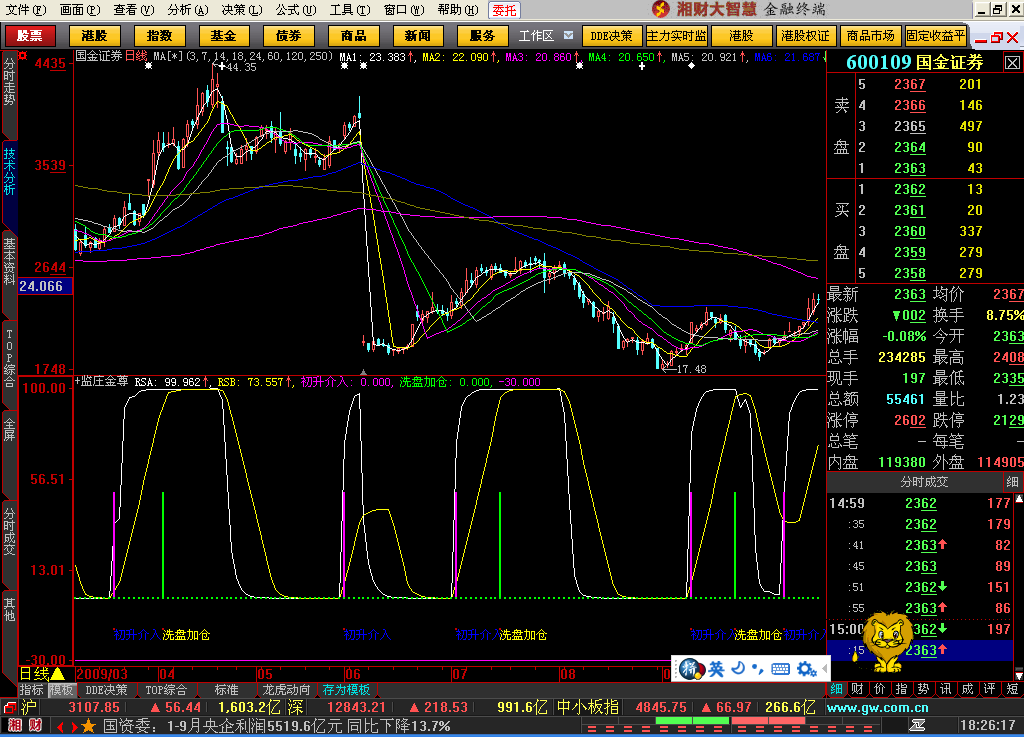Click the Z-shaped icon near the clock
The width and height of the screenshot is (1024, 737).
[918, 725]
